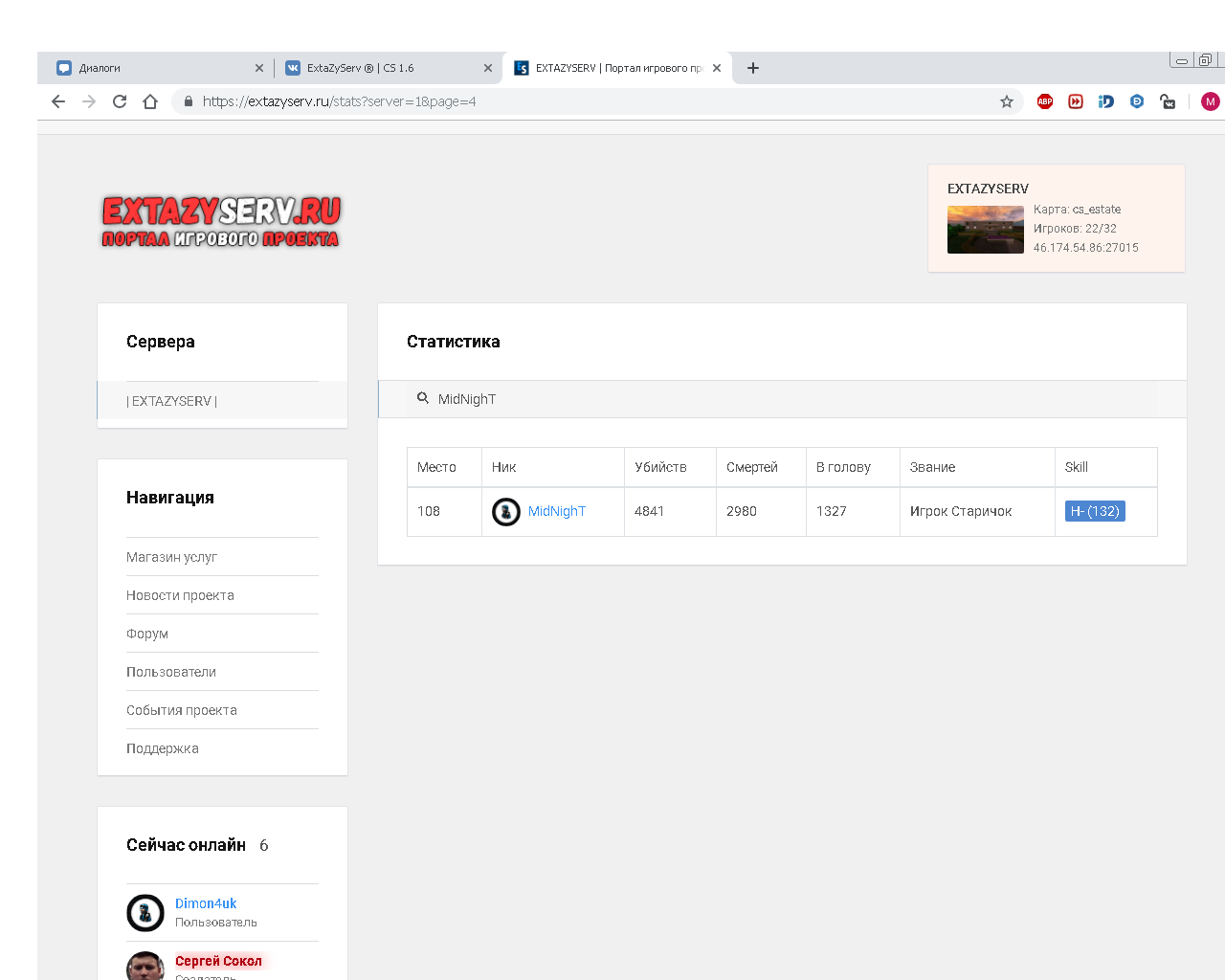Image resolution: width=1225 pixels, height=980 pixels.
Task: Click the browser back arrow
Action: 58,101
